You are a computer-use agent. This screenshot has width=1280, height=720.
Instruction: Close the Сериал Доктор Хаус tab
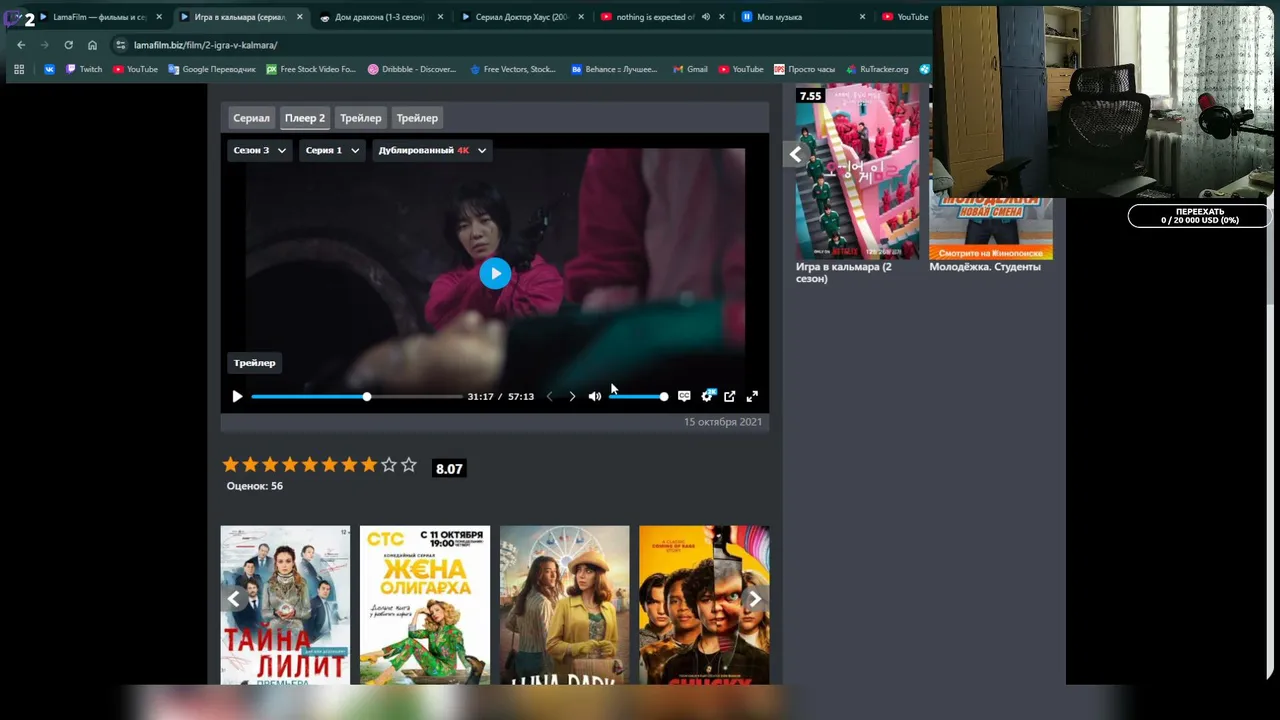coord(581,17)
